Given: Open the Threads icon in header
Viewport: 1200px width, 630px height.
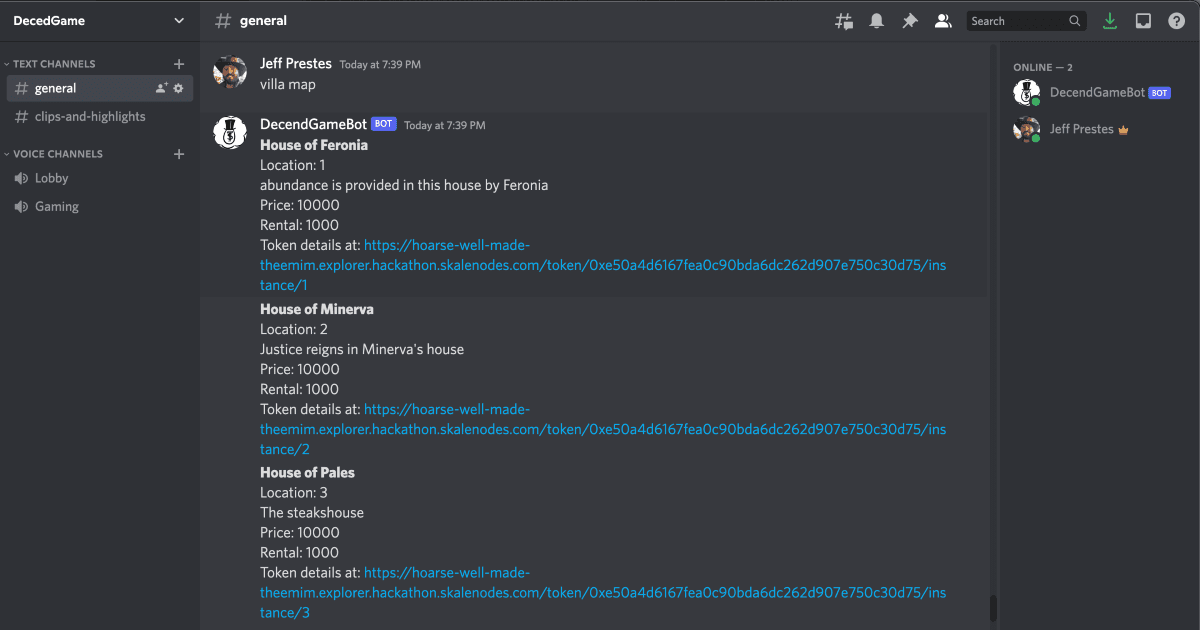Looking at the screenshot, I should [x=844, y=21].
